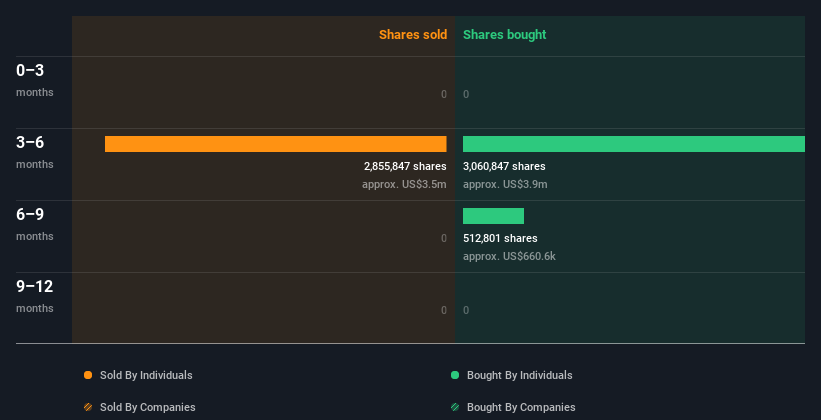Click the 3,060,847 shares value
The image size is (821, 420).
point(504,166)
